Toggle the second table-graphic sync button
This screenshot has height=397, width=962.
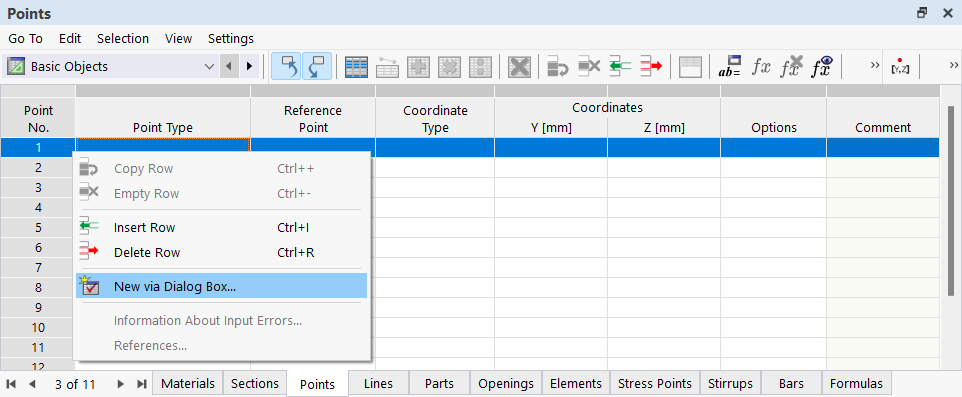(x=317, y=66)
